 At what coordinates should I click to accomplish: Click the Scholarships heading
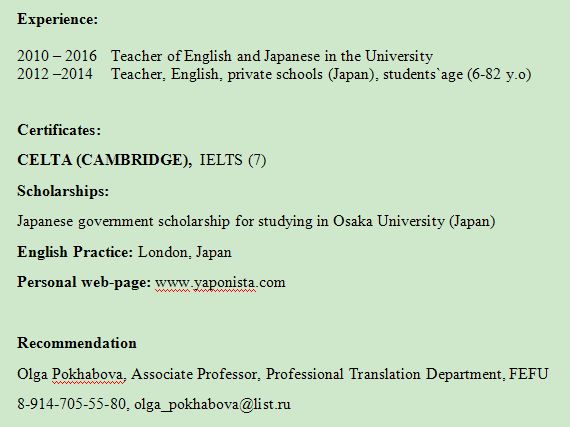(63, 191)
